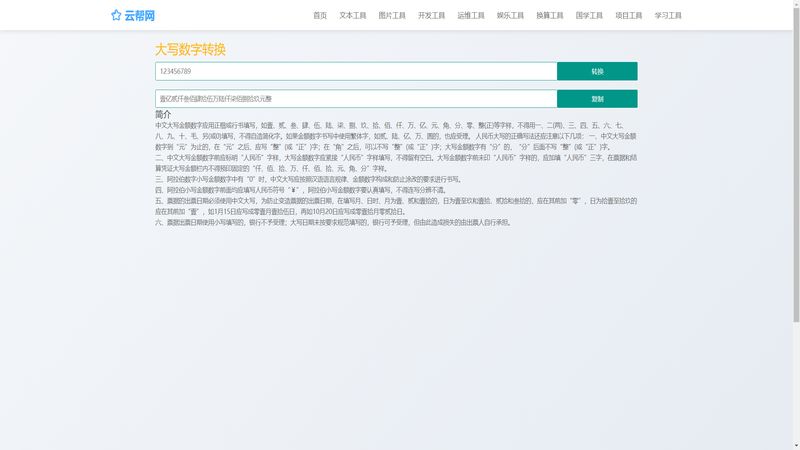Image resolution: width=800 pixels, height=450 pixels.
Task: Click the star logo icon beside 云帮网
Action: 116,15
